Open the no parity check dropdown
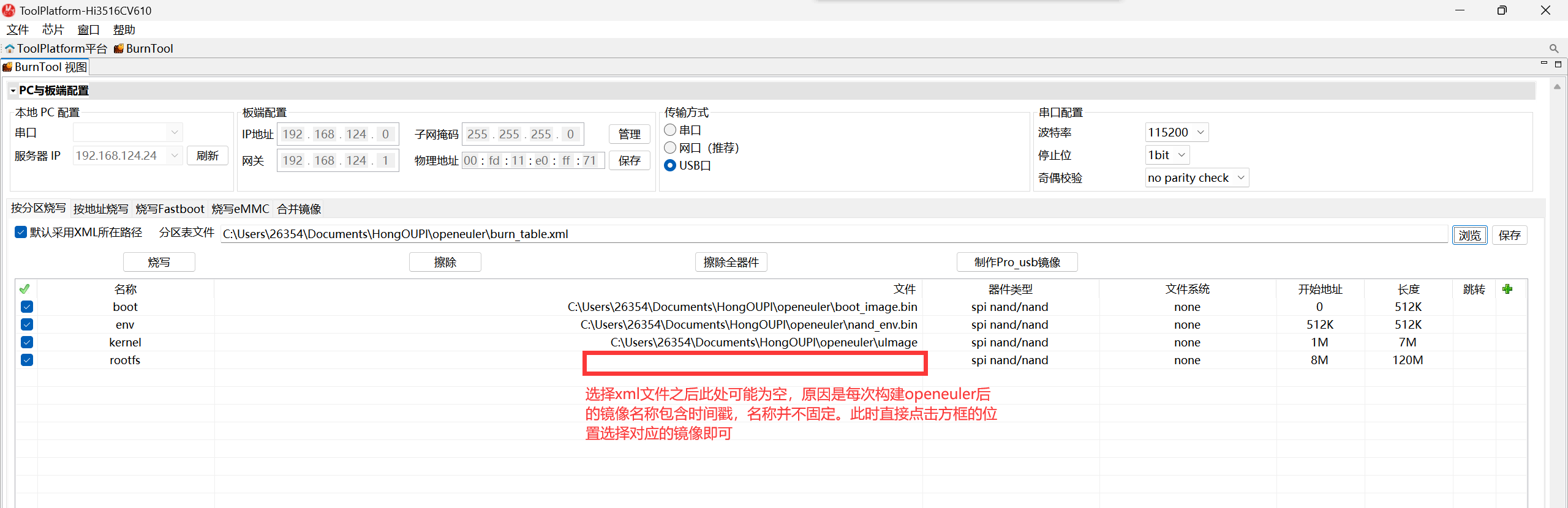 coord(1196,177)
